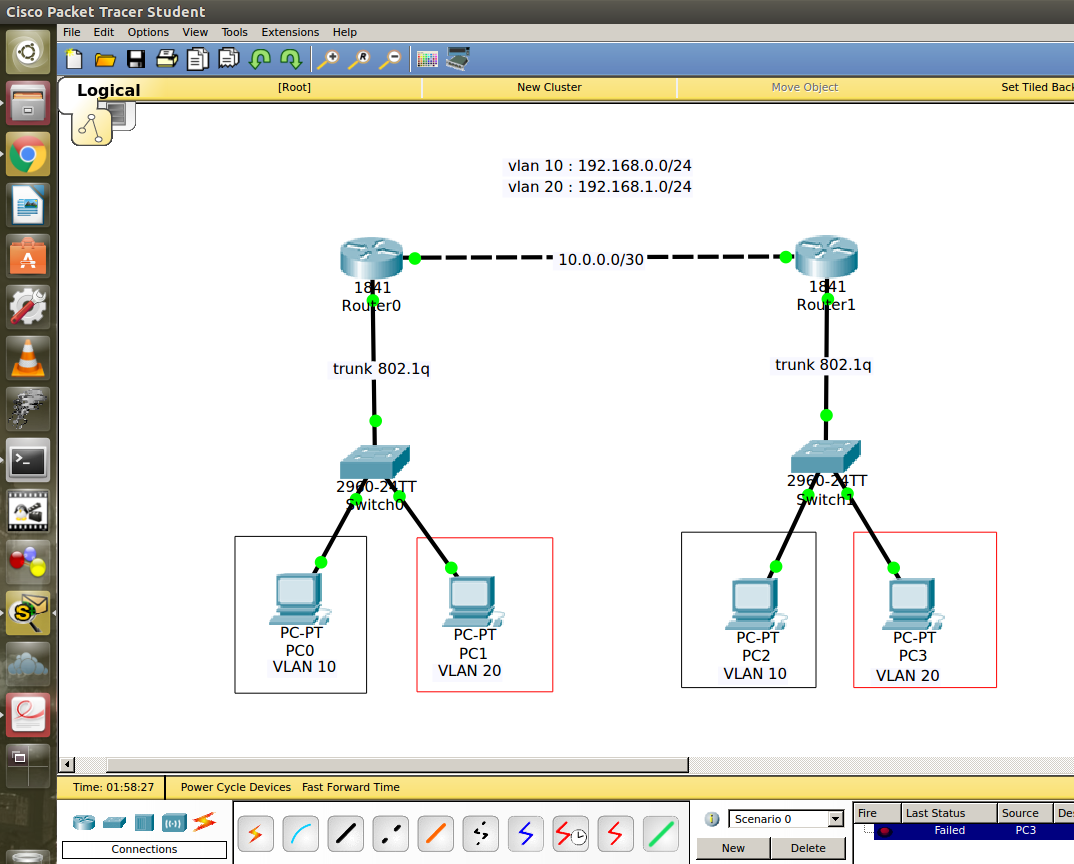Select the Wireless Devices category icon
This screenshot has width=1074, height=864.
point(174,822)
